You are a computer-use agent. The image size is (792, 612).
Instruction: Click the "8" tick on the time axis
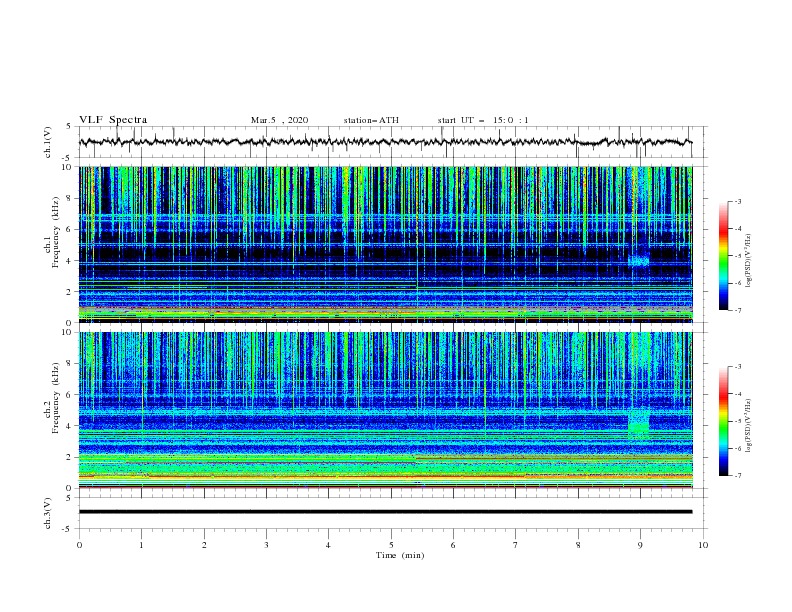pyautogui.click(x=578, y=545)
